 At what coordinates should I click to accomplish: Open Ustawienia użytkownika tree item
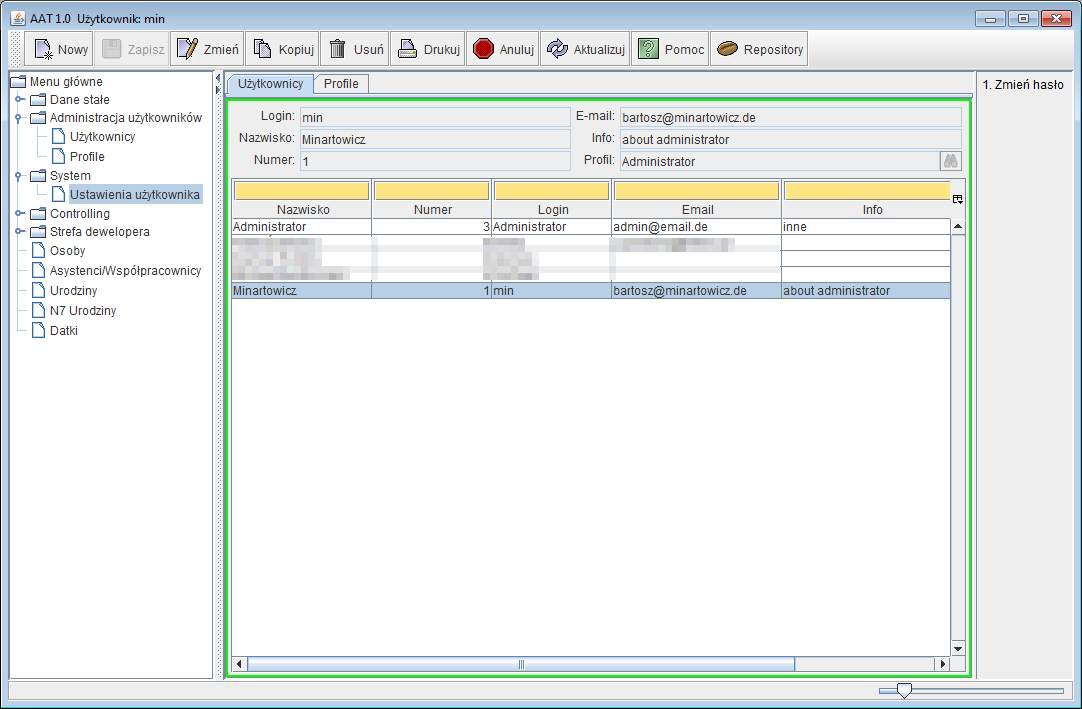(135, 195)
